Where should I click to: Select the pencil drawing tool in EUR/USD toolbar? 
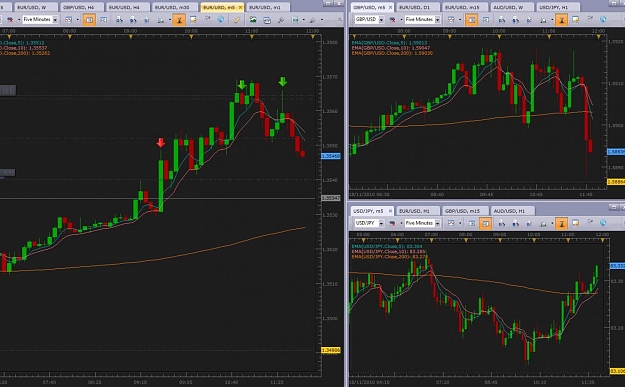tap(237, 20)
